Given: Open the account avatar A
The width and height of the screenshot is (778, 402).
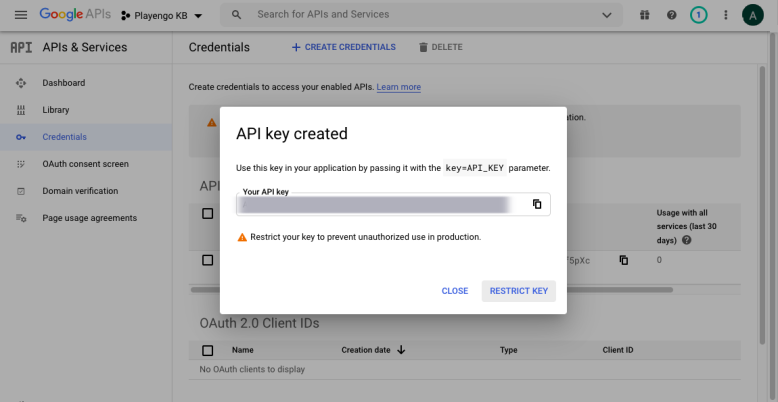Looking at the screenshot, I should coord(753,15).
